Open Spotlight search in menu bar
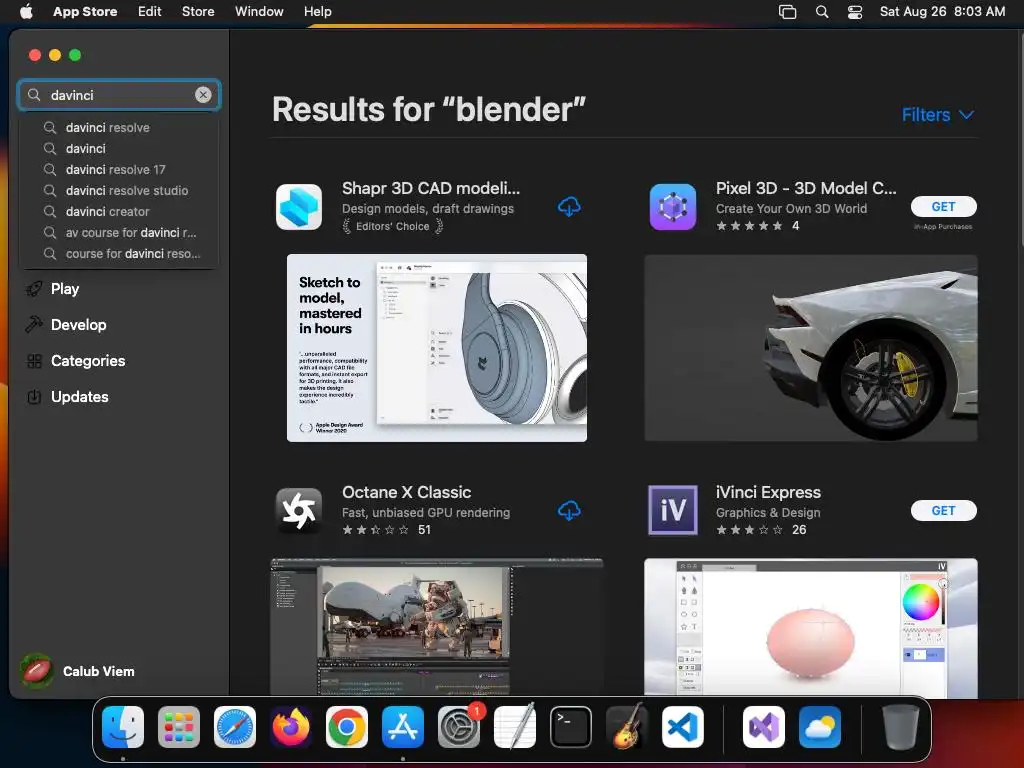The width and height of the screenshot is (1024, 768). pos(822,12)
